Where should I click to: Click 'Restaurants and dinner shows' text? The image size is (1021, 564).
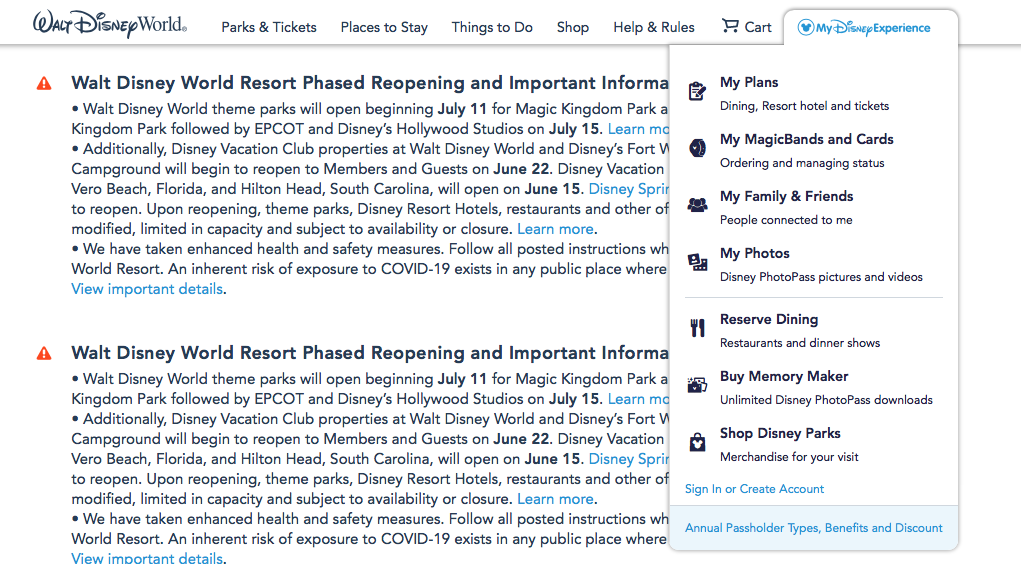pos(800,343)
